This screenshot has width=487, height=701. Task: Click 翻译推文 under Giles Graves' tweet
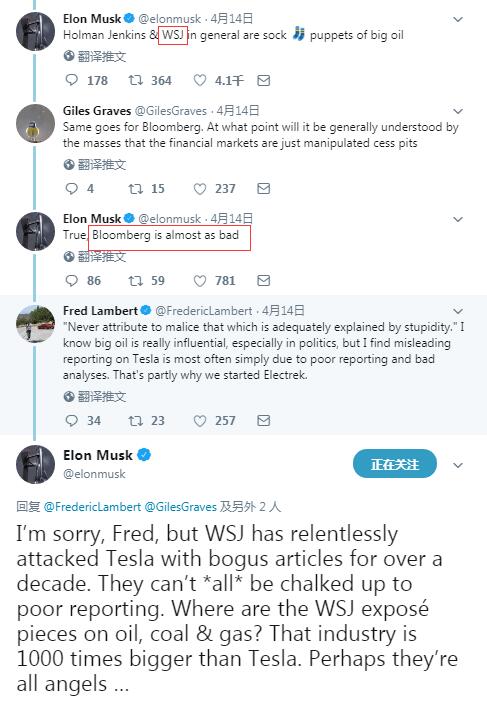coord(95,165)
